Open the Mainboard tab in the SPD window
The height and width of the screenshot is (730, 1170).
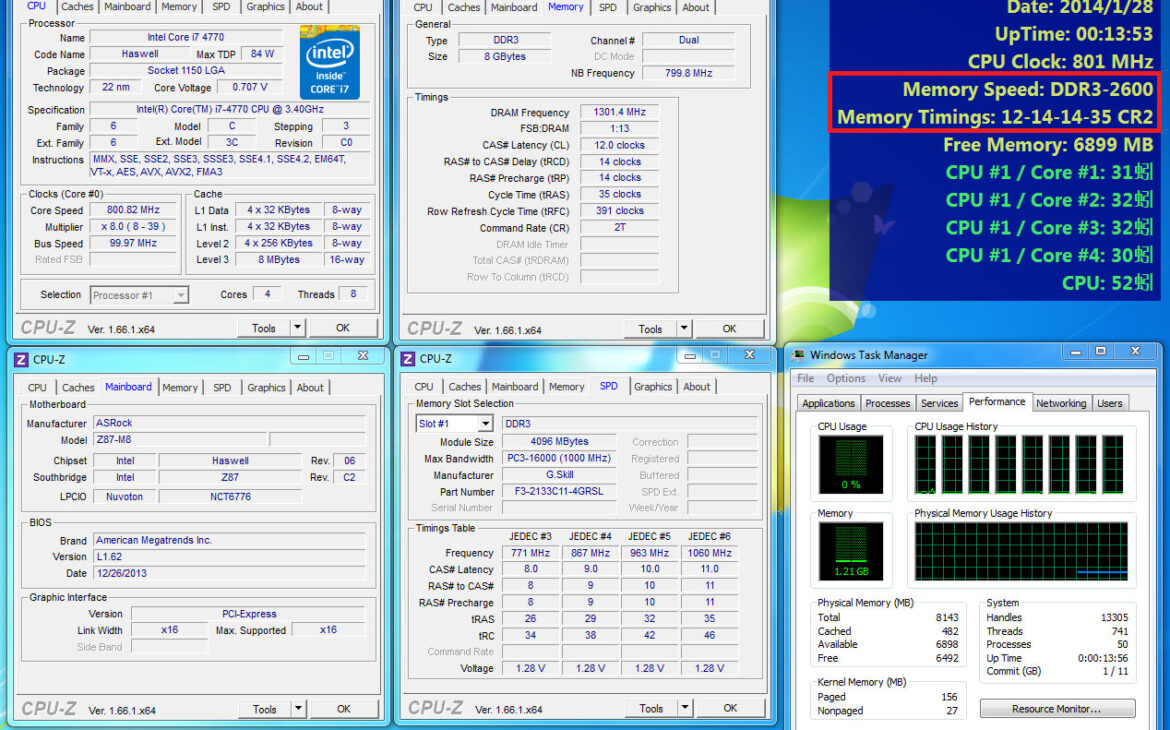pos(515,386)
